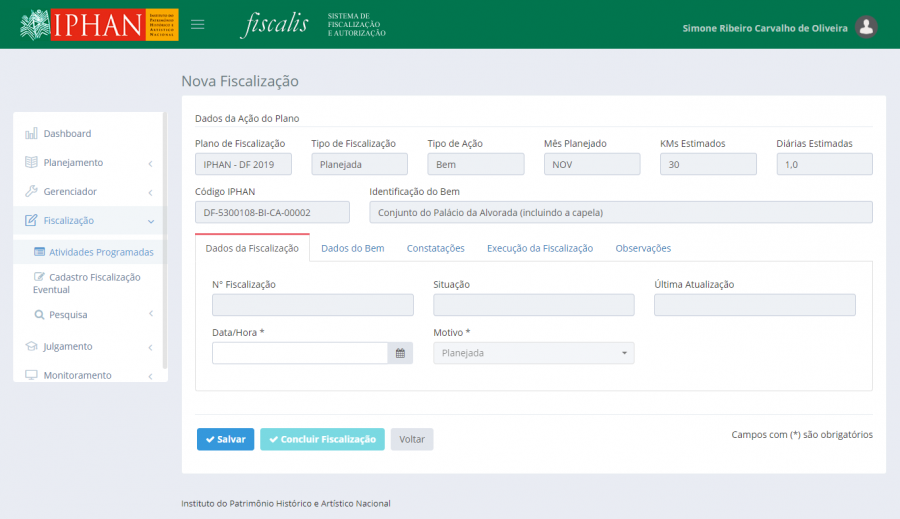900x519 pixels.
Task: Click the Data/Hora input field
Action: click(x=299, y=353)
